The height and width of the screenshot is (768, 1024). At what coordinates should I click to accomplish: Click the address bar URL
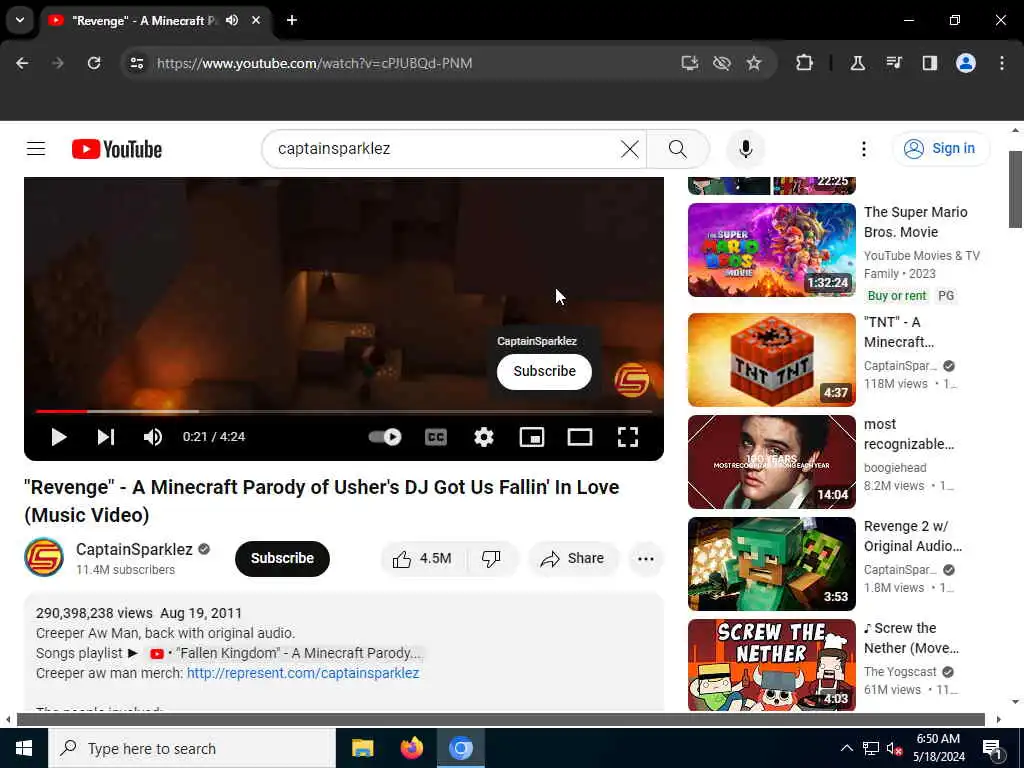[314, 63]
